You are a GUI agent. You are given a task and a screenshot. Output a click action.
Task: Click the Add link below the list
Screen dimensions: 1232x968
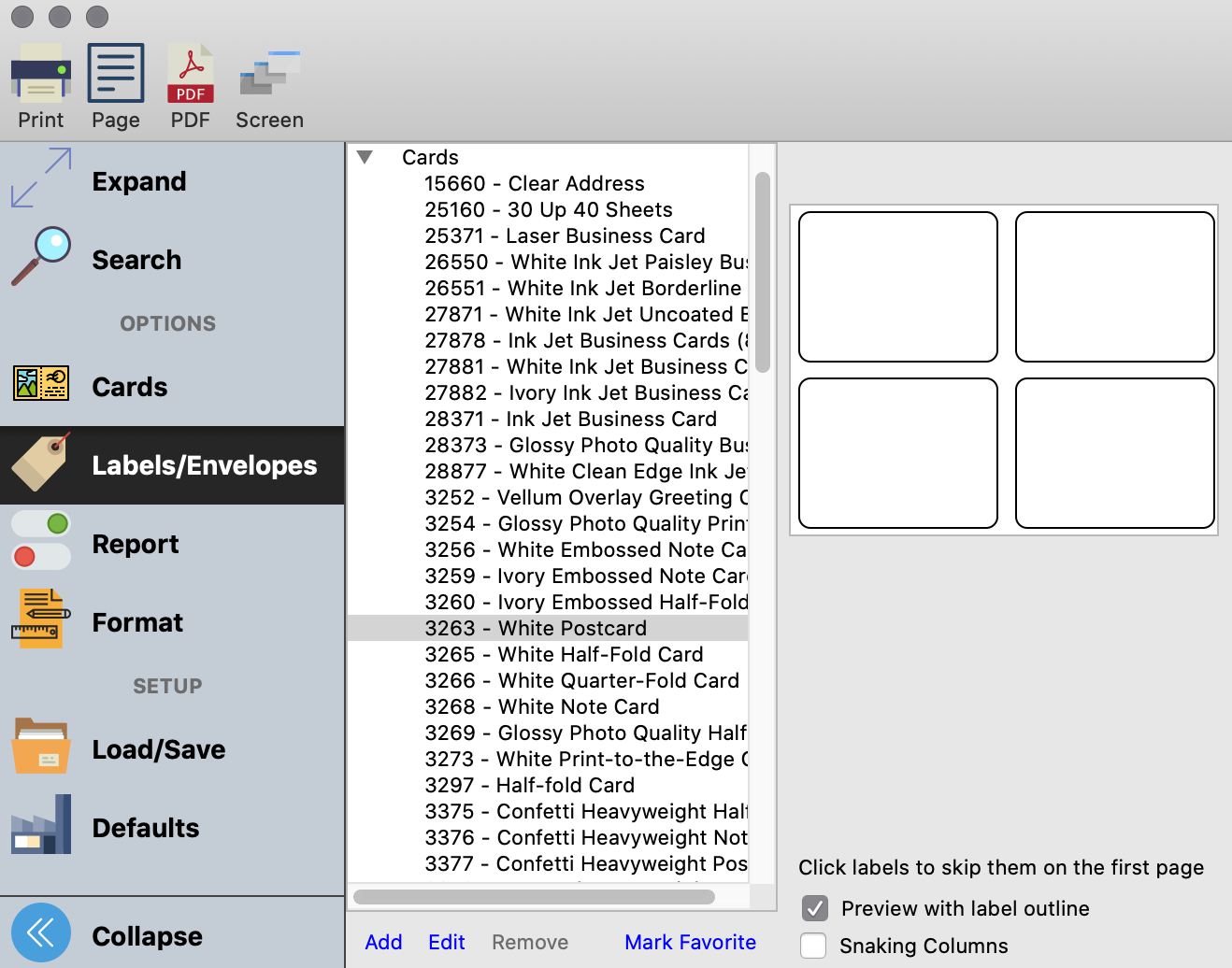point(383,942)
